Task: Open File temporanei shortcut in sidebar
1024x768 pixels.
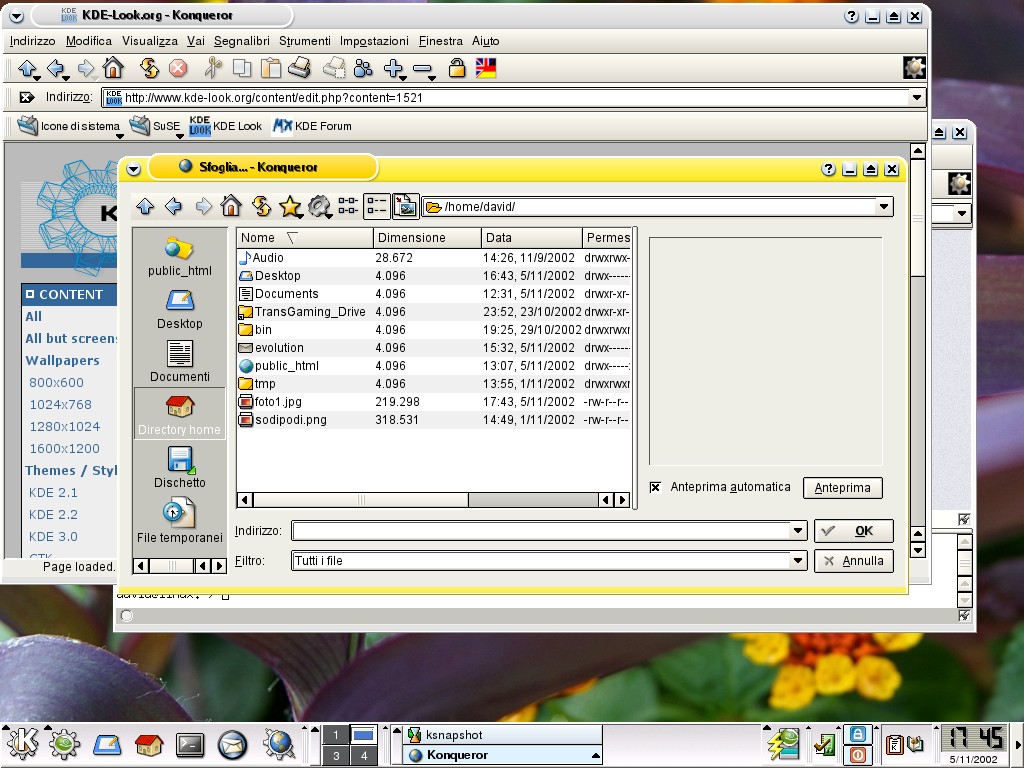Action: (x=180, y=521)
